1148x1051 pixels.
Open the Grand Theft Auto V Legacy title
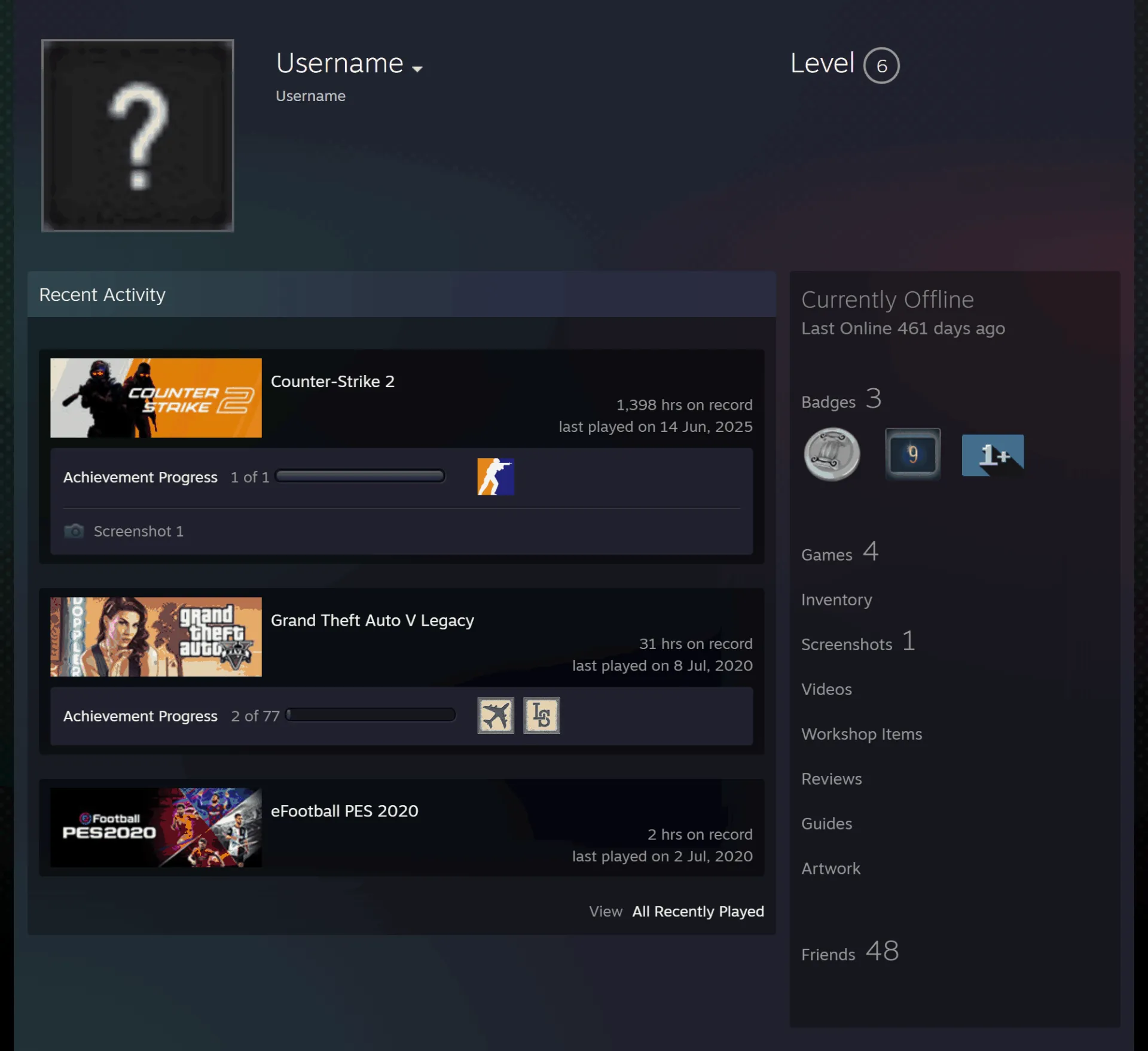pos(373,620)
